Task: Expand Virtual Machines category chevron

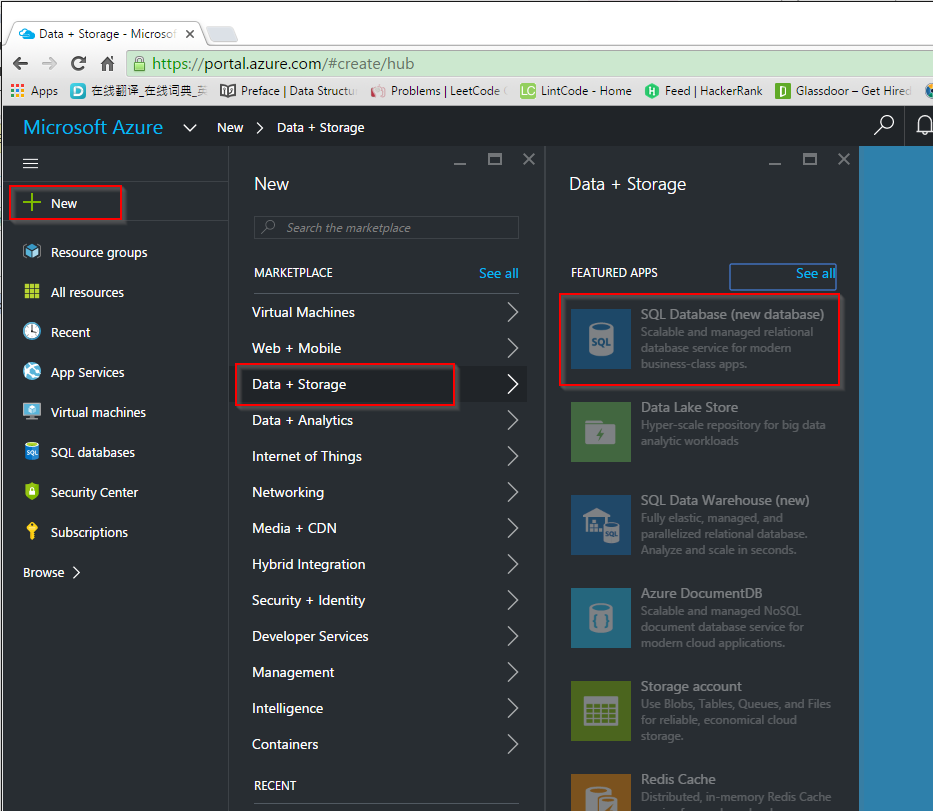Action: pos(512,312)
